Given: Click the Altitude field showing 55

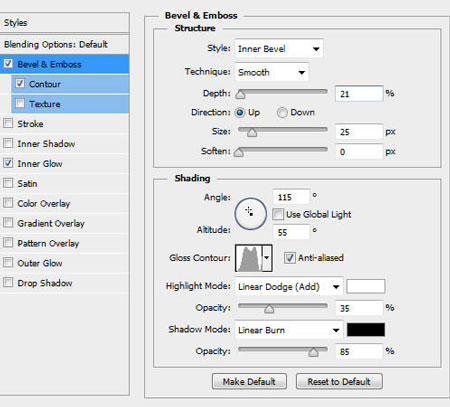Looking at the screenshot, I should coord(291,232).
